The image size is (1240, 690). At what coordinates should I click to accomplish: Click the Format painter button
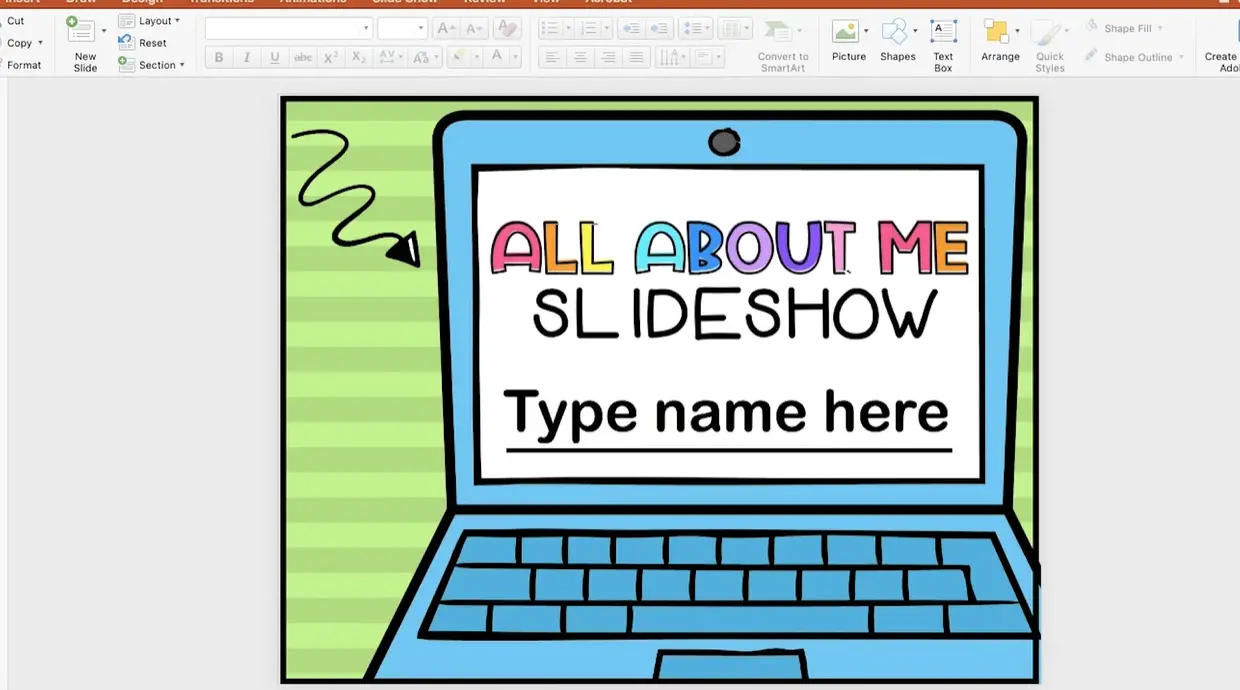24,65
